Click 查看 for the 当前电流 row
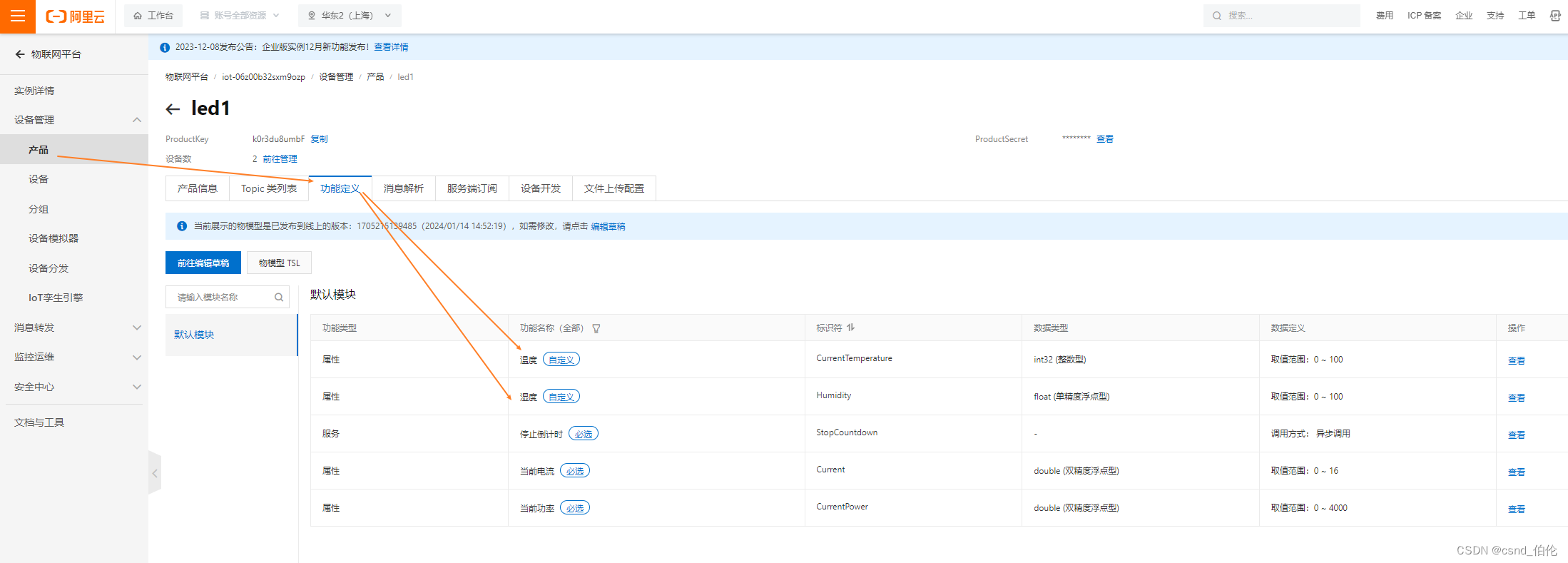Viewport: 1568px width, 563px height. tap(1517, 472)
